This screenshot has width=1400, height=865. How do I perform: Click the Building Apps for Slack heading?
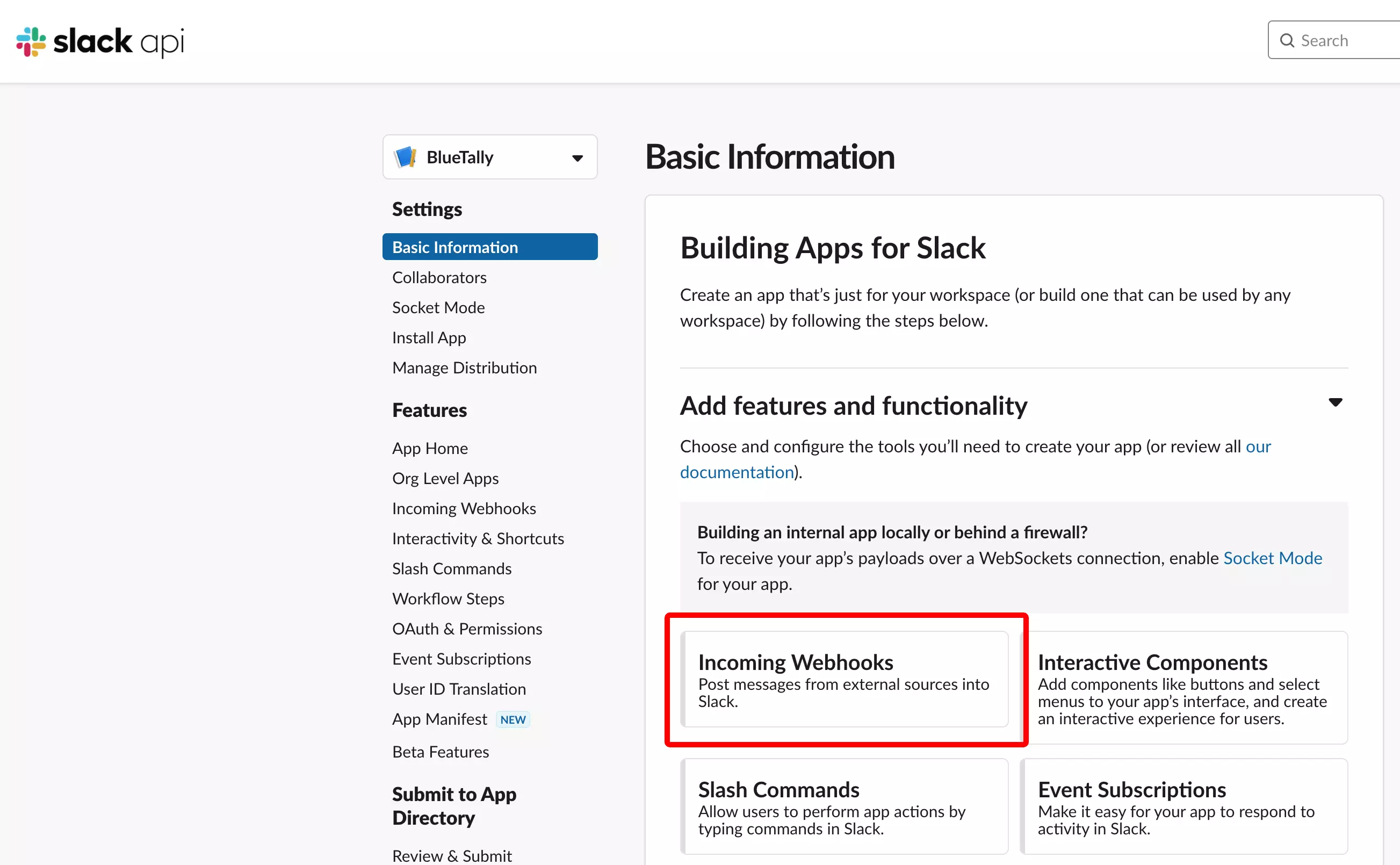tap(833, 248)
